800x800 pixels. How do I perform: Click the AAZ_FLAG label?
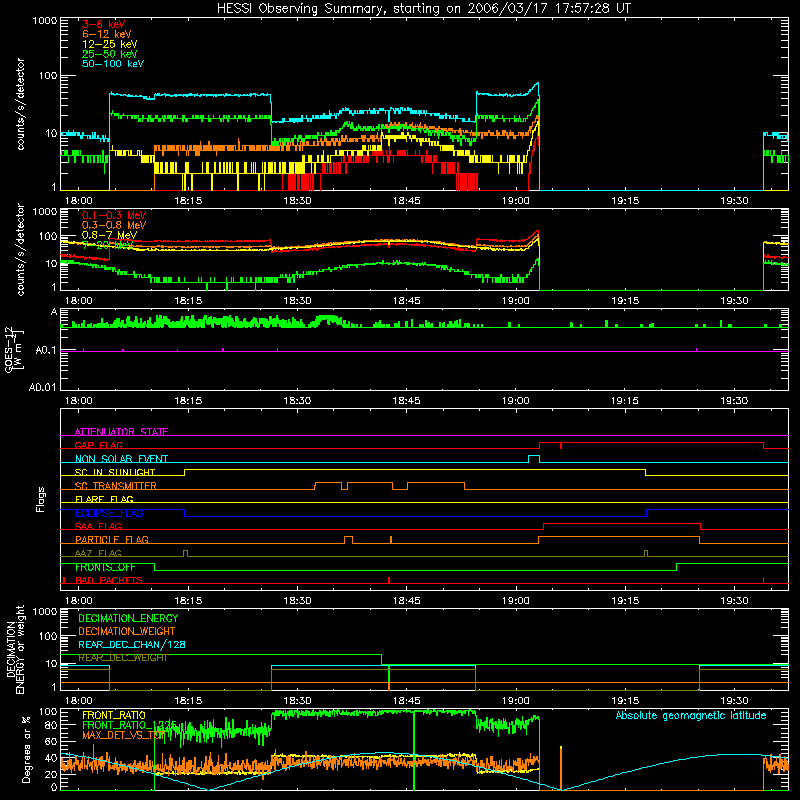98,553
